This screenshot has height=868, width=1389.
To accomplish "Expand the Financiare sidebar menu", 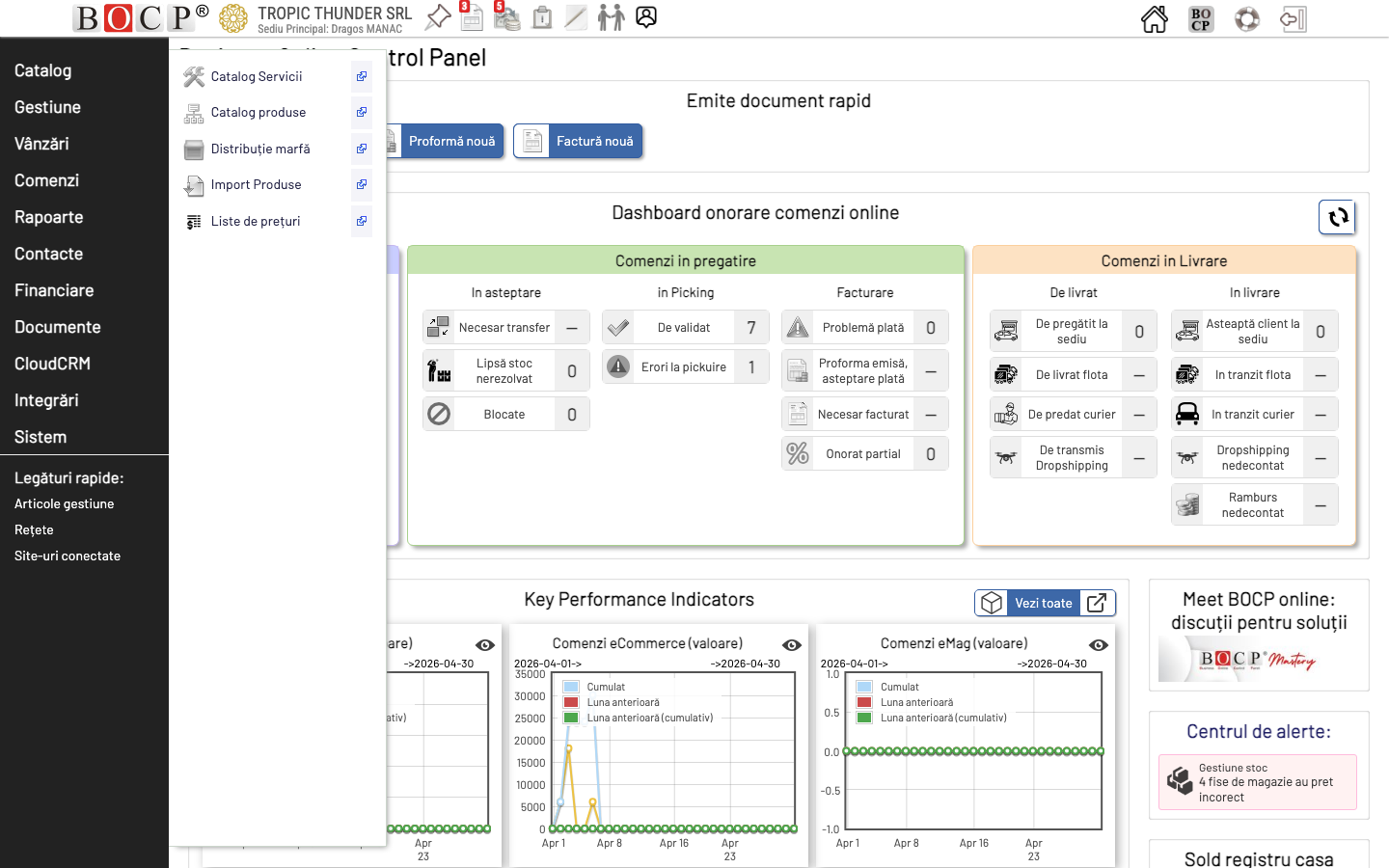I will click(x=54, y=290).
